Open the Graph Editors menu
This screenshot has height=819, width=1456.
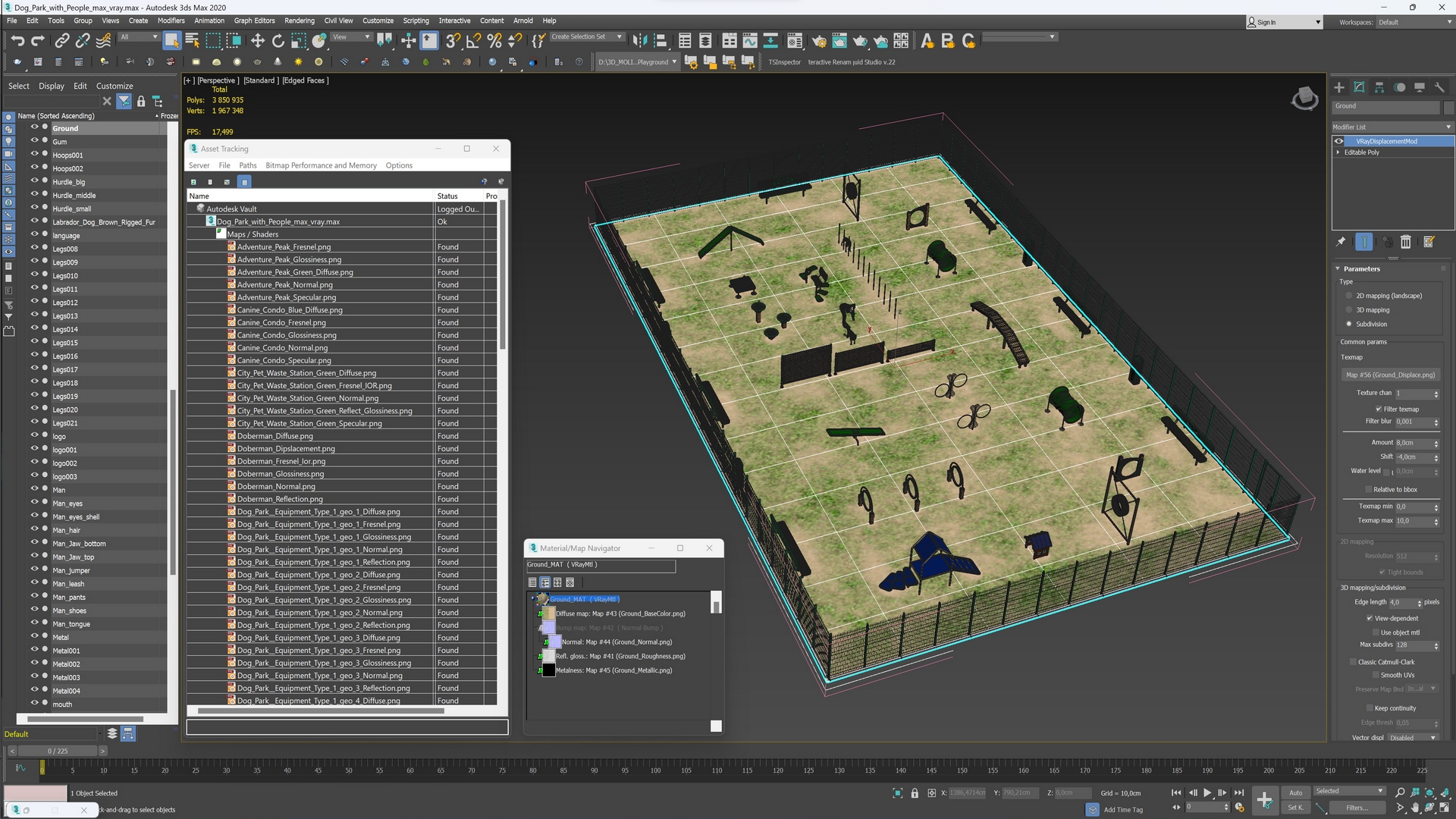click(254, 20)
